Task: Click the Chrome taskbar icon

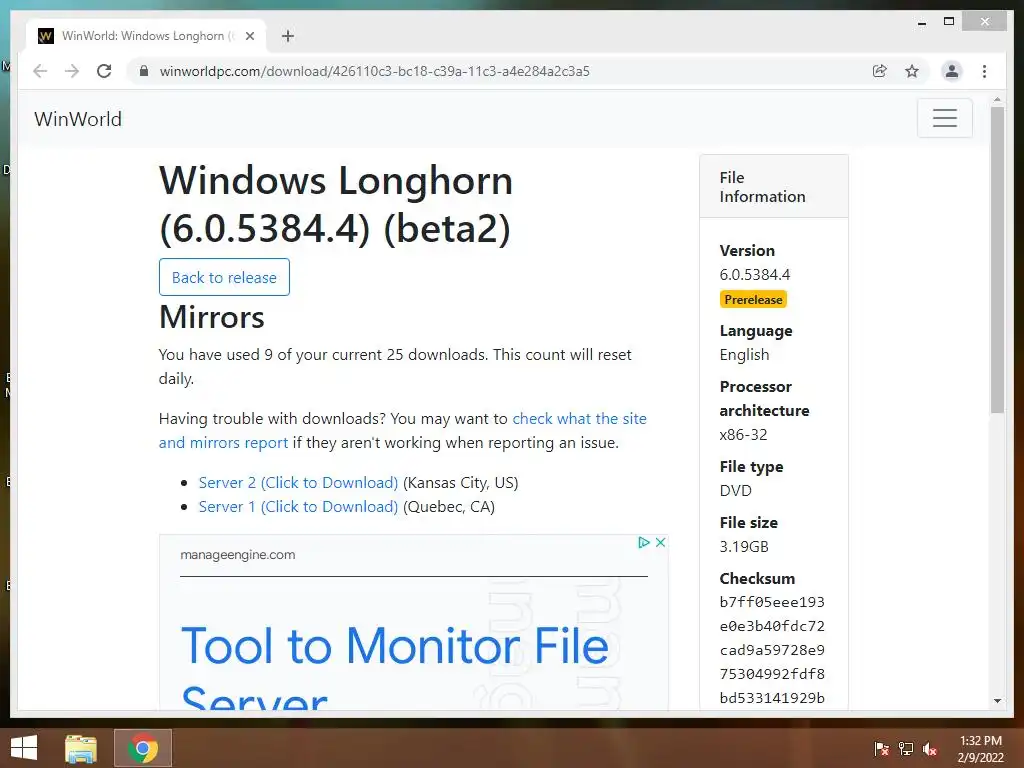Action: click(x=142, y=748)
